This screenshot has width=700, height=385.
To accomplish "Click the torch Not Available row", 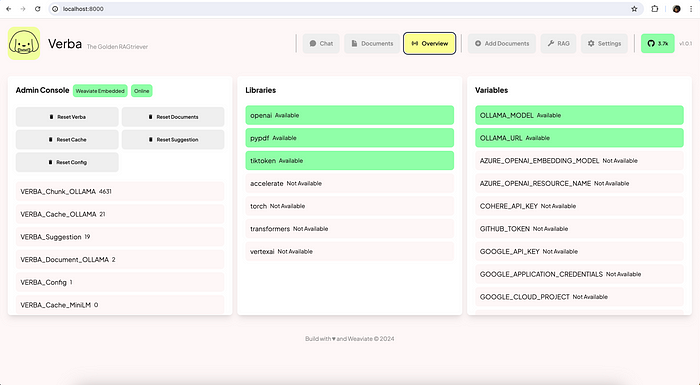I will (x=350, y=206).
